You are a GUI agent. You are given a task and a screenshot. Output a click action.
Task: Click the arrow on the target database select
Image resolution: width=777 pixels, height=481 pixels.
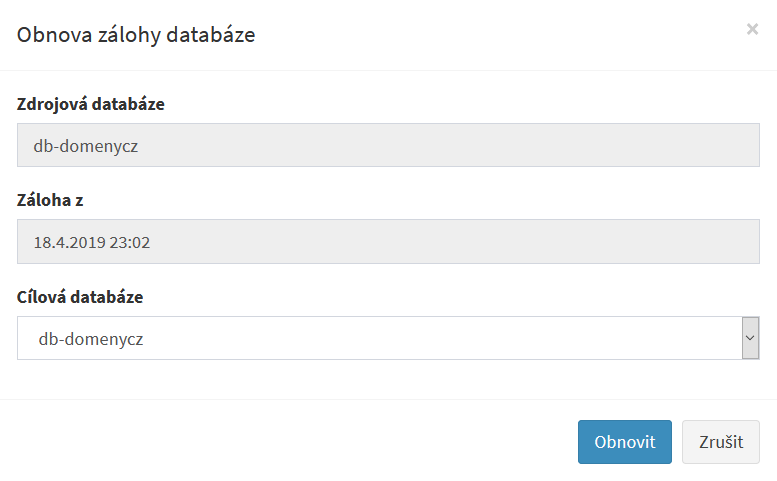click(x=750, y=338)
